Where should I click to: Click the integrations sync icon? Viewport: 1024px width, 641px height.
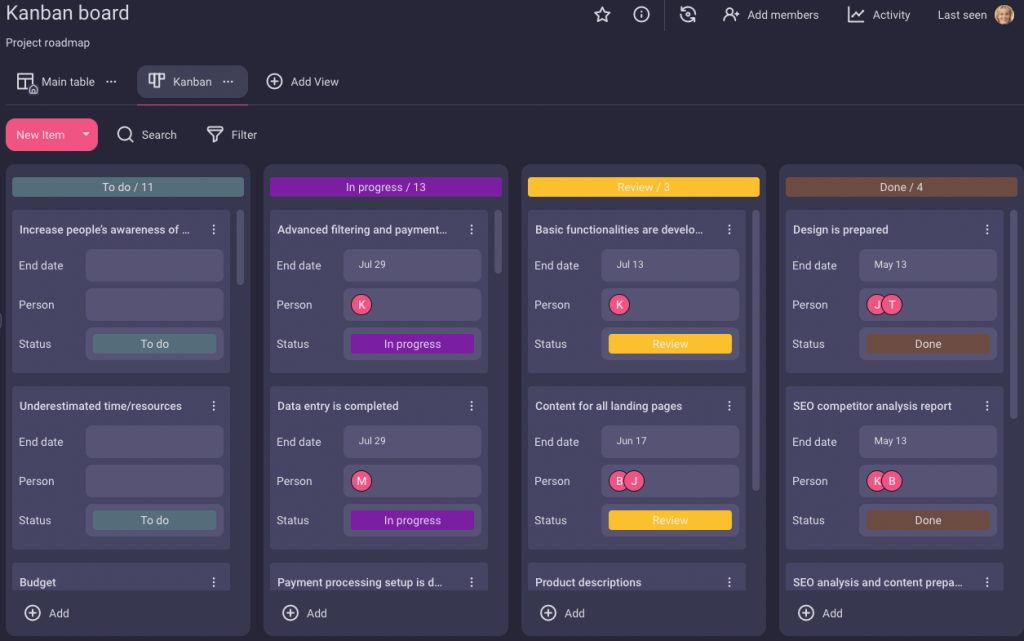click(x=687, y=15)
